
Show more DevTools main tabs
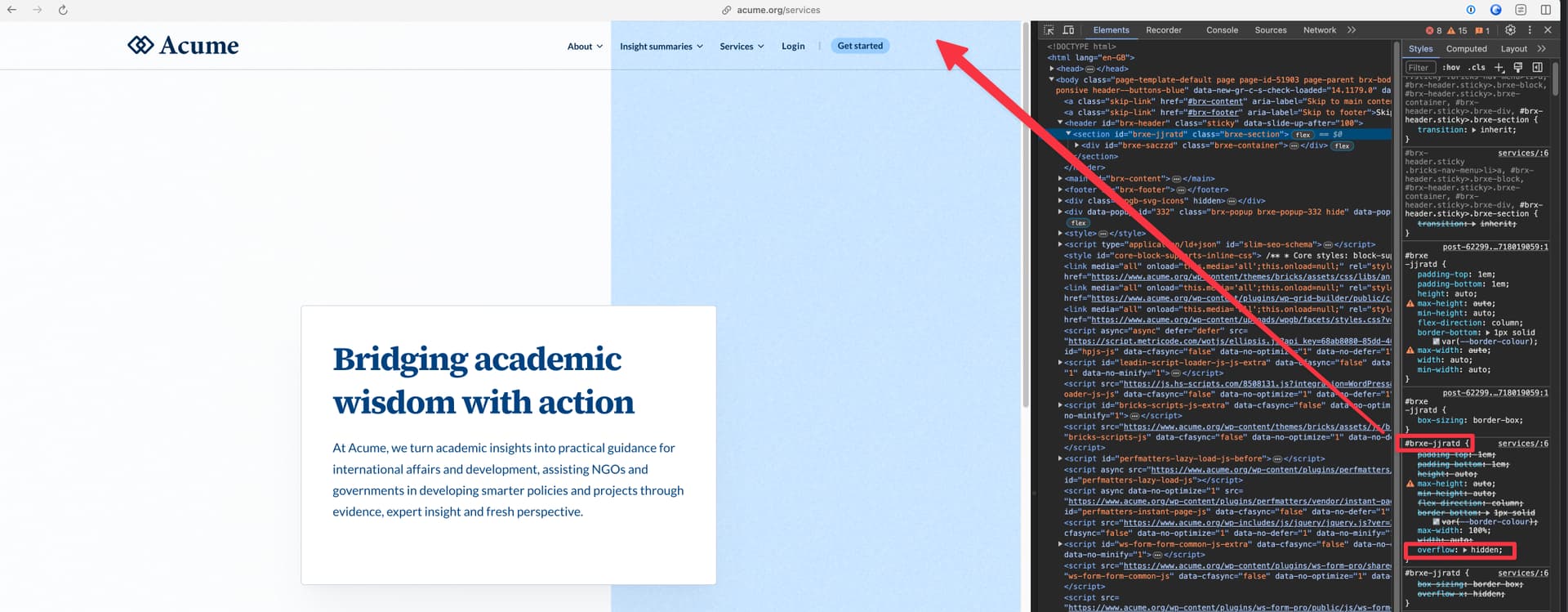click(1352, 30)
